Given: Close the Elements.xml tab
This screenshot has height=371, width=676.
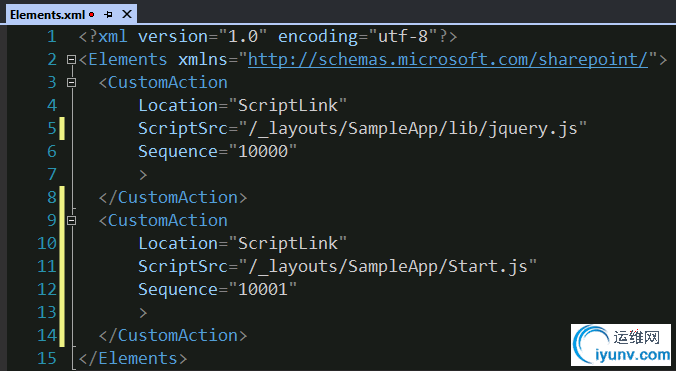Looking at the screenshot, I should tap(127, 14).
